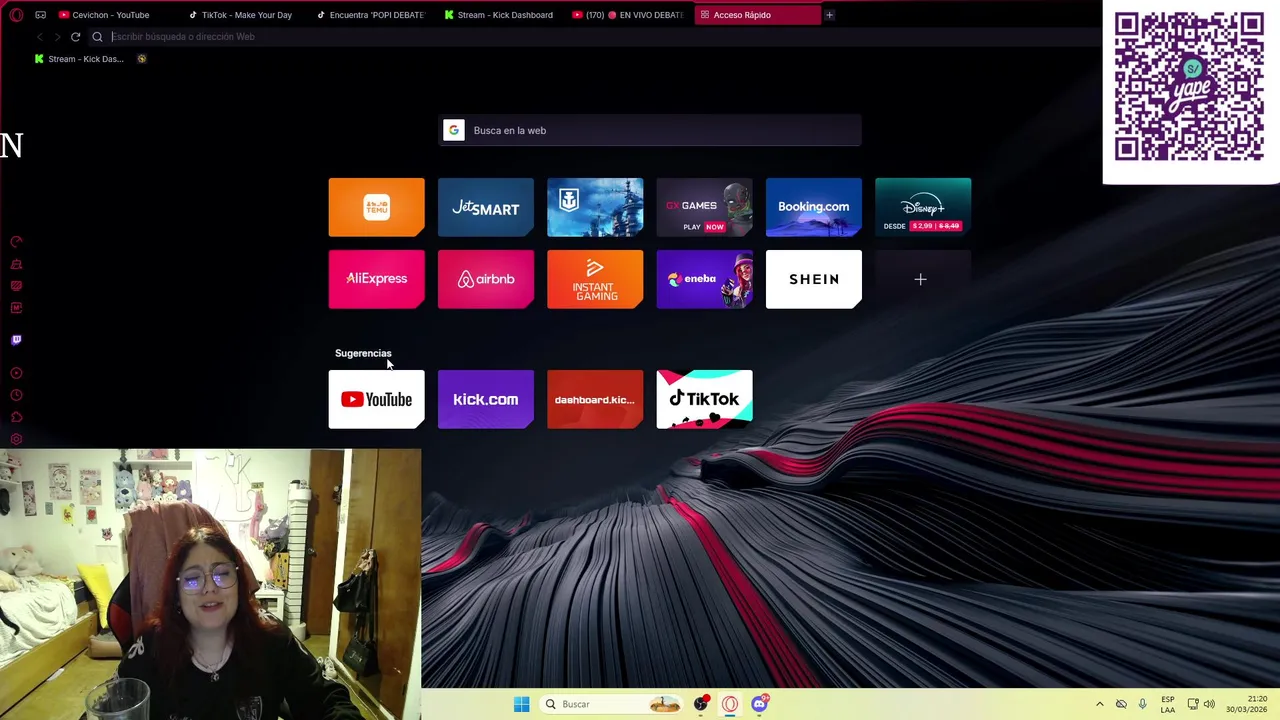This screenshot has height=720, width=1280.
Task: Open the kick.com suggestion tile
Action: 486,399
